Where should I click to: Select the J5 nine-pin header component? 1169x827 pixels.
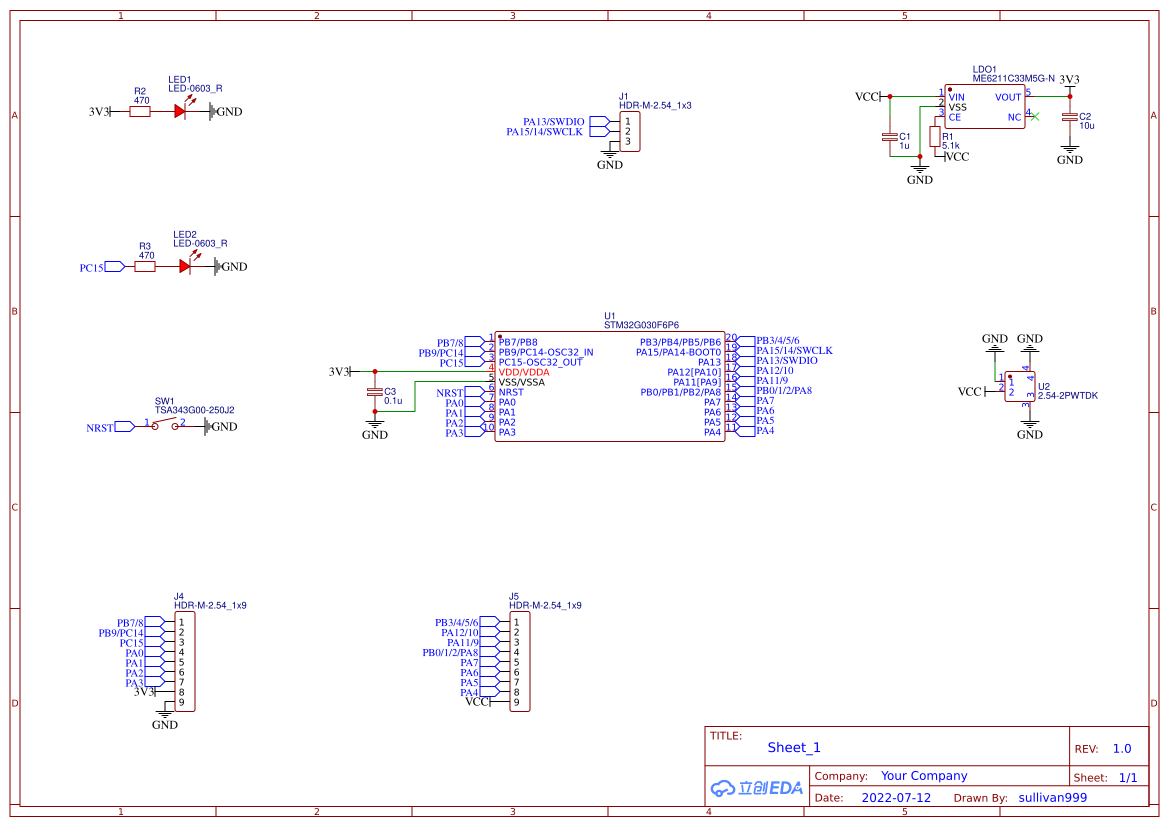click(519, 662)
